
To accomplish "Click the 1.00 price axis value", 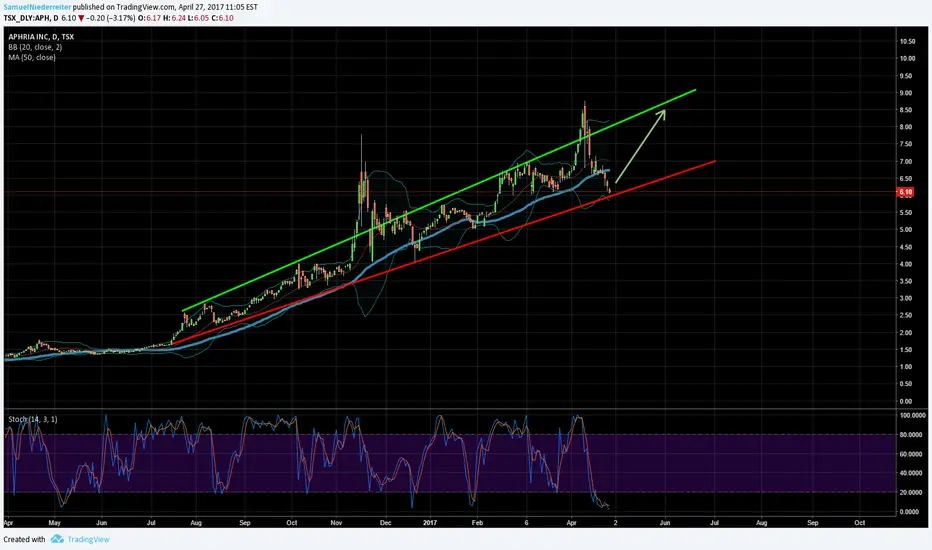I will coord(907,367).
